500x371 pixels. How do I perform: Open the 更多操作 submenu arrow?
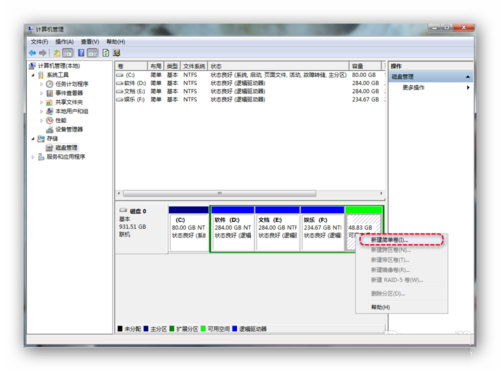468,87
